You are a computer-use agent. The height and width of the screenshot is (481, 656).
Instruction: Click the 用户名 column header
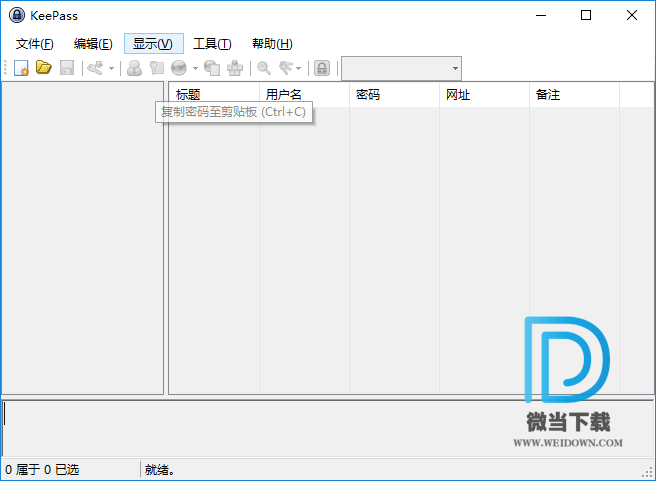[303, 95]
